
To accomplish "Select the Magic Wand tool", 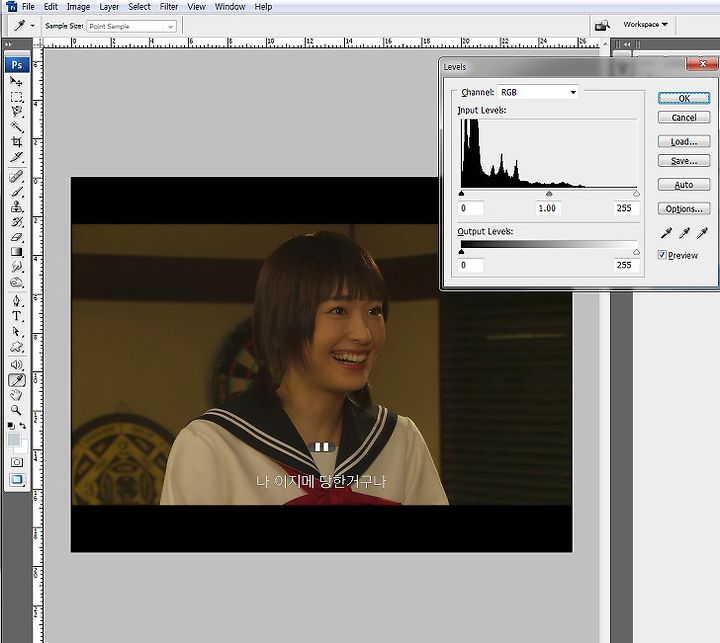I will click(16, 126).
